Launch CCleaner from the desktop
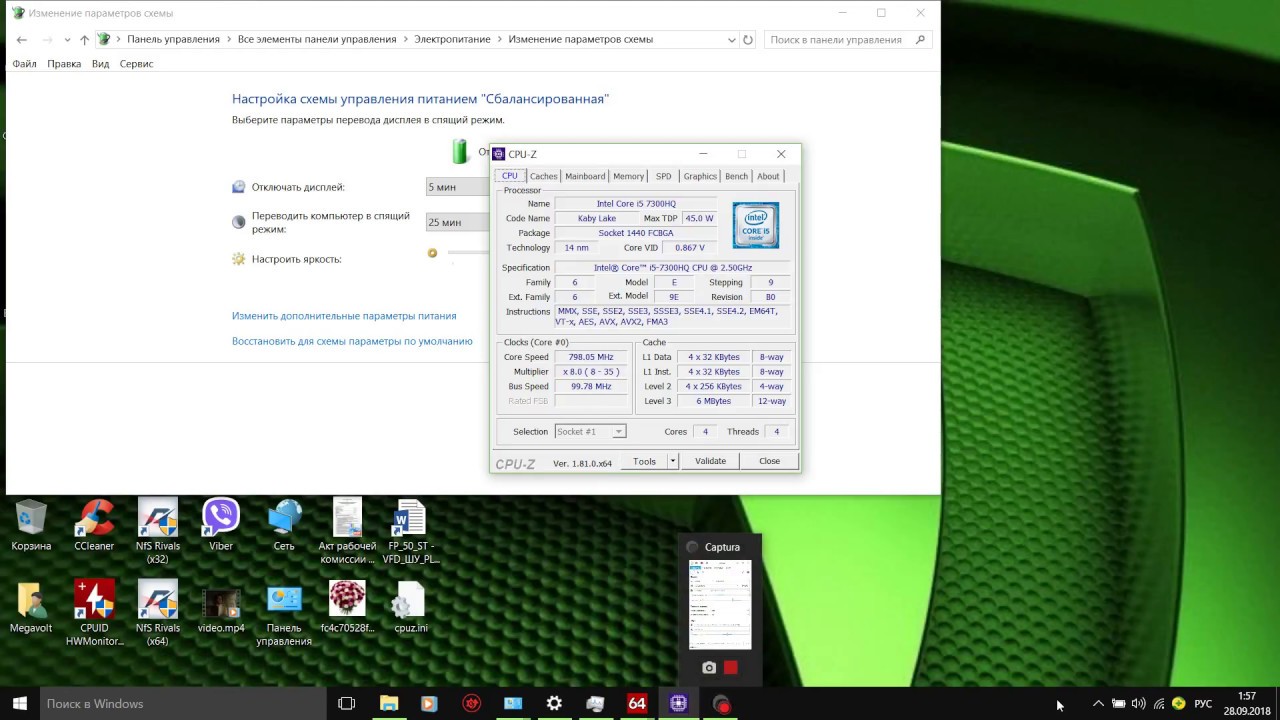This screenshot has width=1280, height=720. pos(94,525)
